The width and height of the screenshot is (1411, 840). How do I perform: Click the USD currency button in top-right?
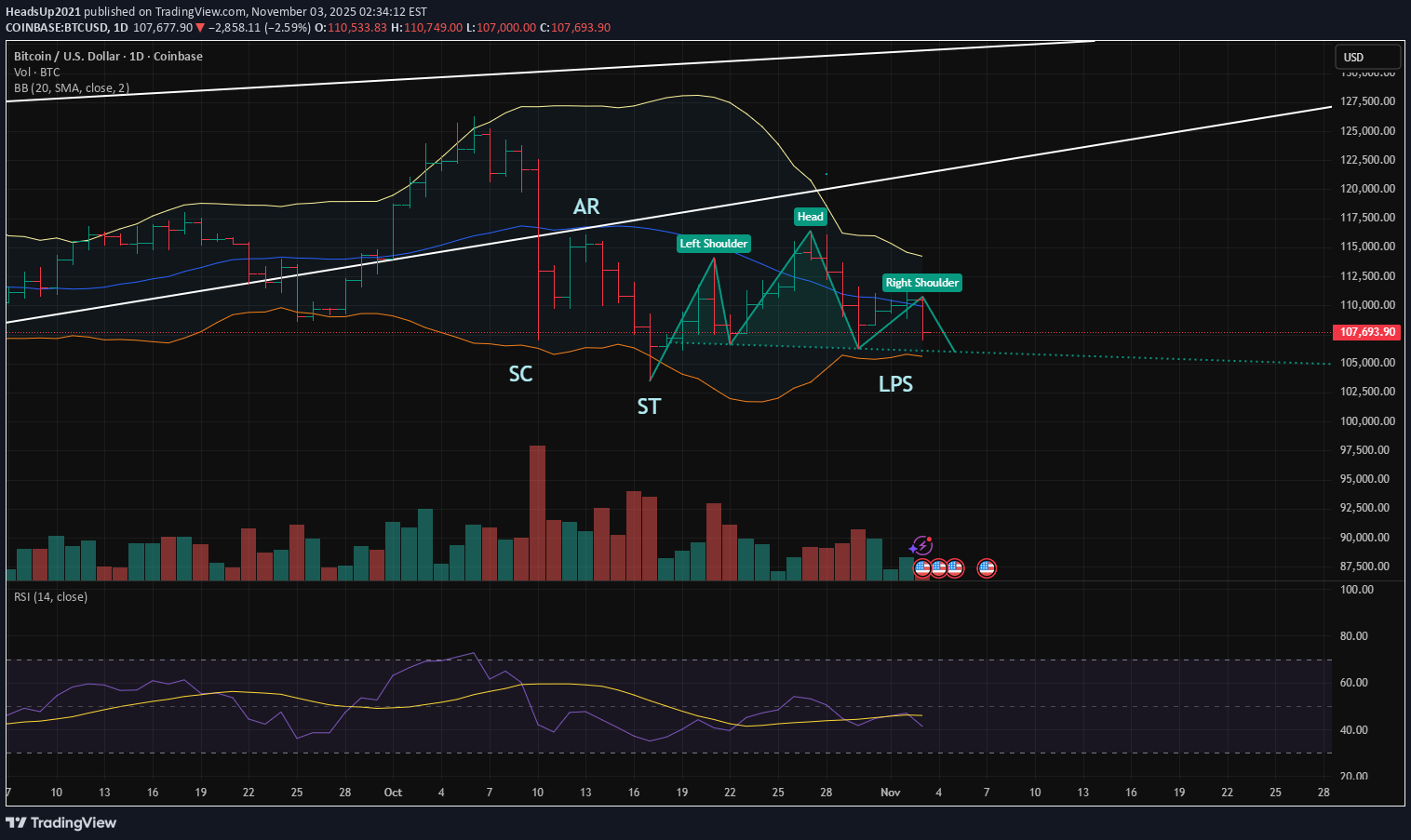point(1367,57)
